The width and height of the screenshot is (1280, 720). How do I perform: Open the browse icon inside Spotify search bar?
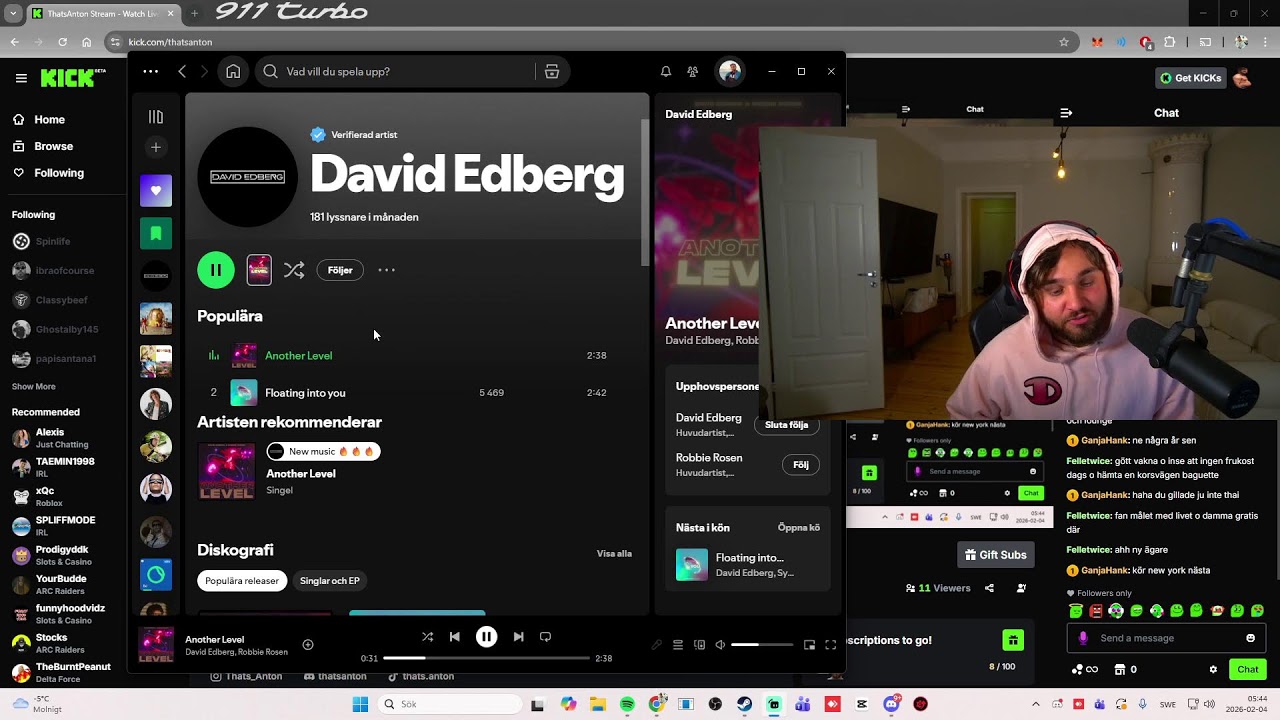tap(551, 71)
